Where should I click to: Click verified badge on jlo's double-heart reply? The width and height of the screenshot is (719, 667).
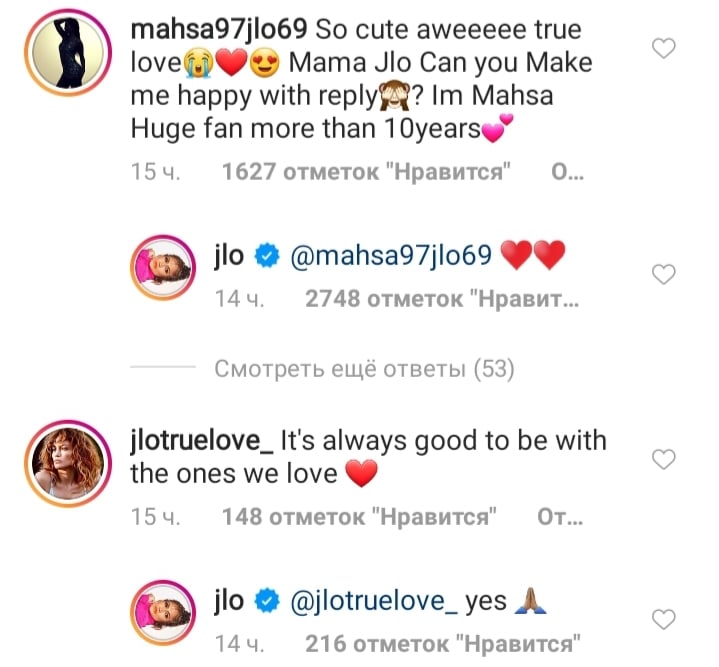[x=265, y=257]
